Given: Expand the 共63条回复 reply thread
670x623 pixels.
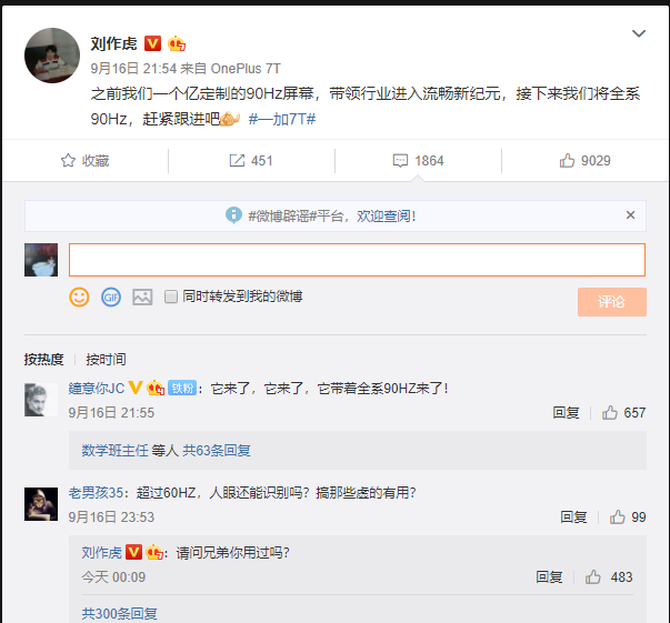Looking at the screenshot, I should tap(217, 450).
